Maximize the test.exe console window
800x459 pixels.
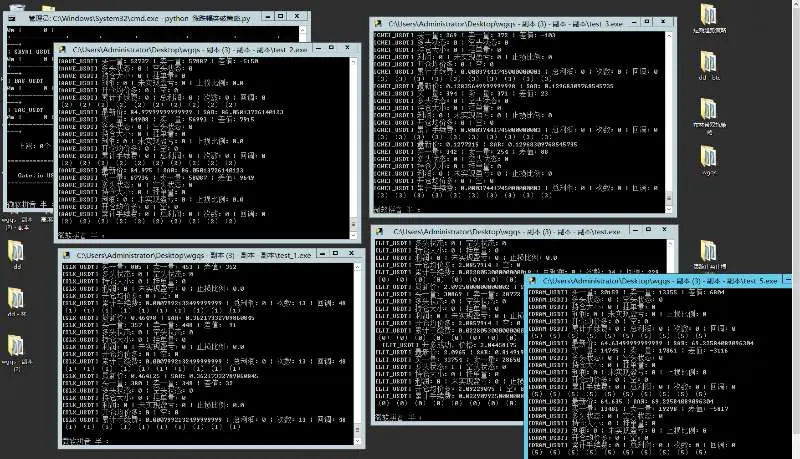tap(648, 230)
